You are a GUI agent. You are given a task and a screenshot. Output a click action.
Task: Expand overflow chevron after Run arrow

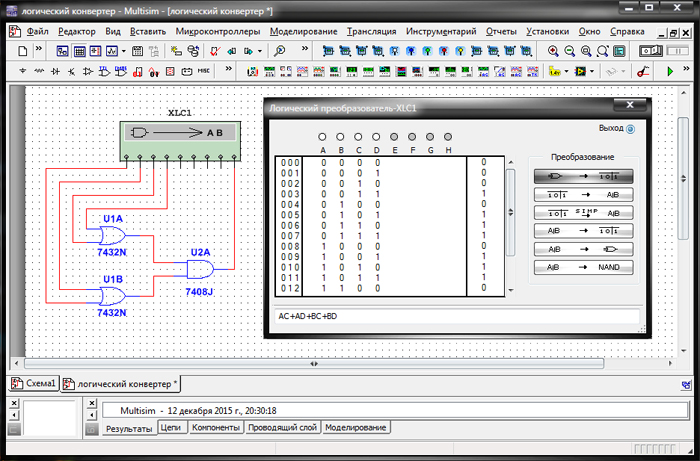686,69
